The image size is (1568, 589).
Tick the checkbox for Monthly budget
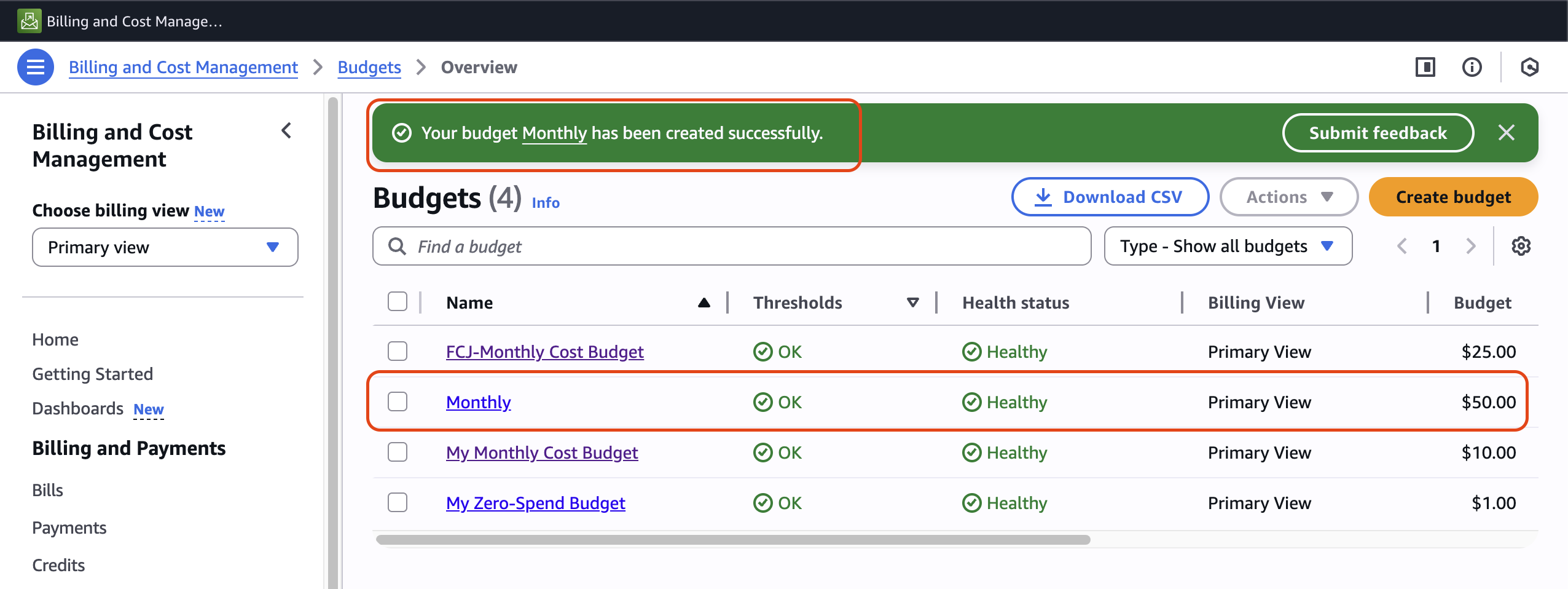coord(398,401)
